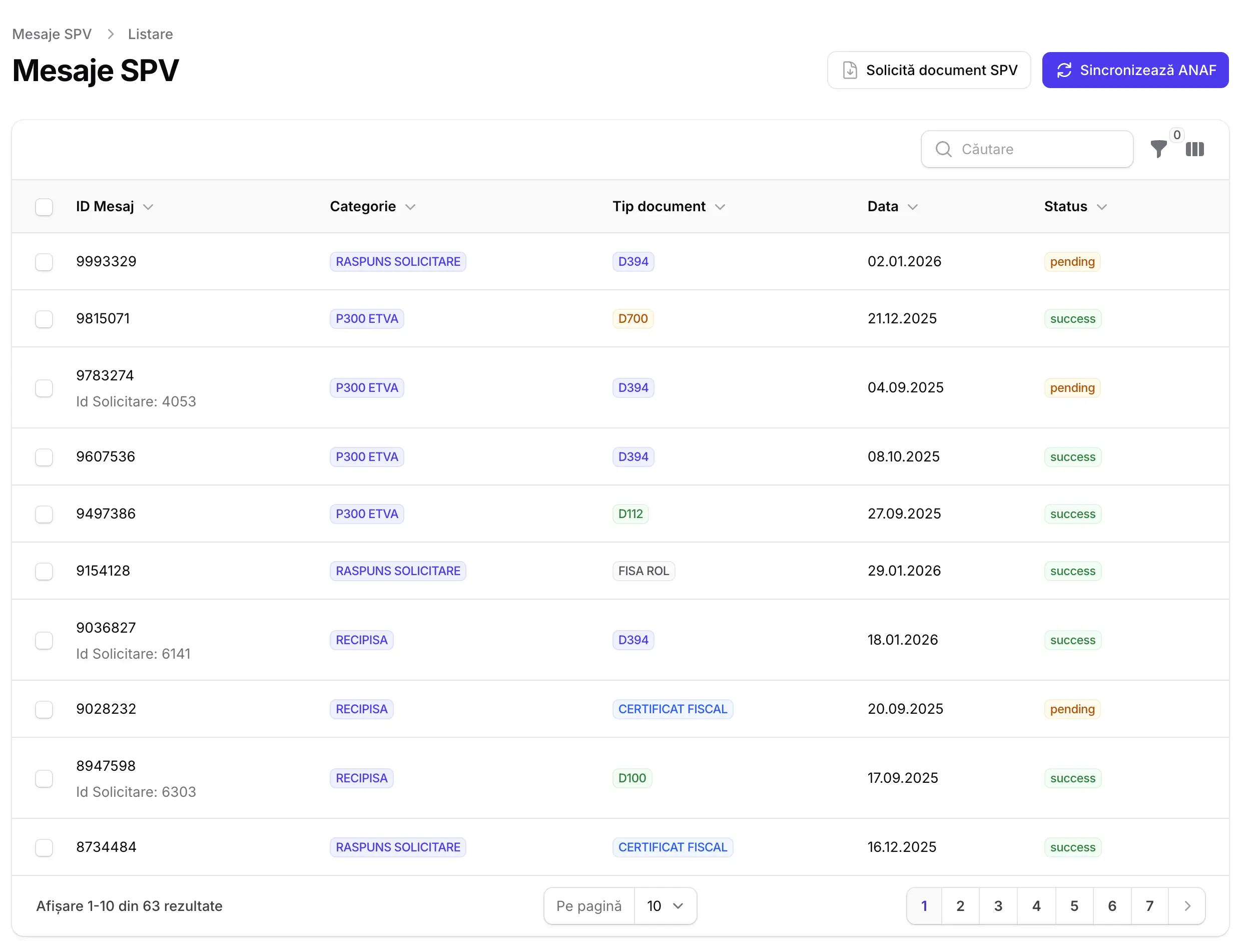Open the per-page 10 dropdown

click(665, 906)
